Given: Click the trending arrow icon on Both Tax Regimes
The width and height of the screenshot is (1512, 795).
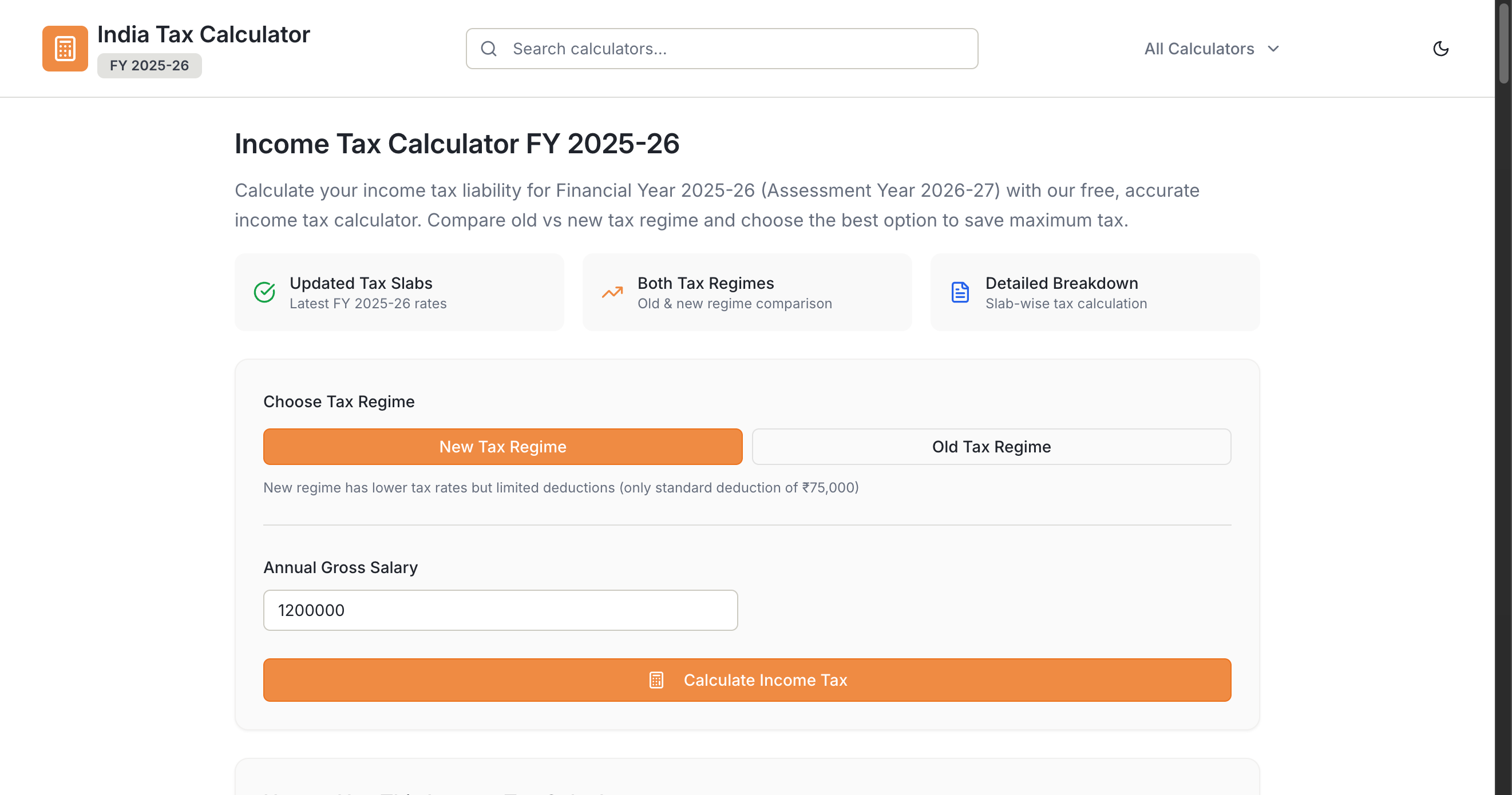Looking at the screenshot, I should [x=612, y=292].
